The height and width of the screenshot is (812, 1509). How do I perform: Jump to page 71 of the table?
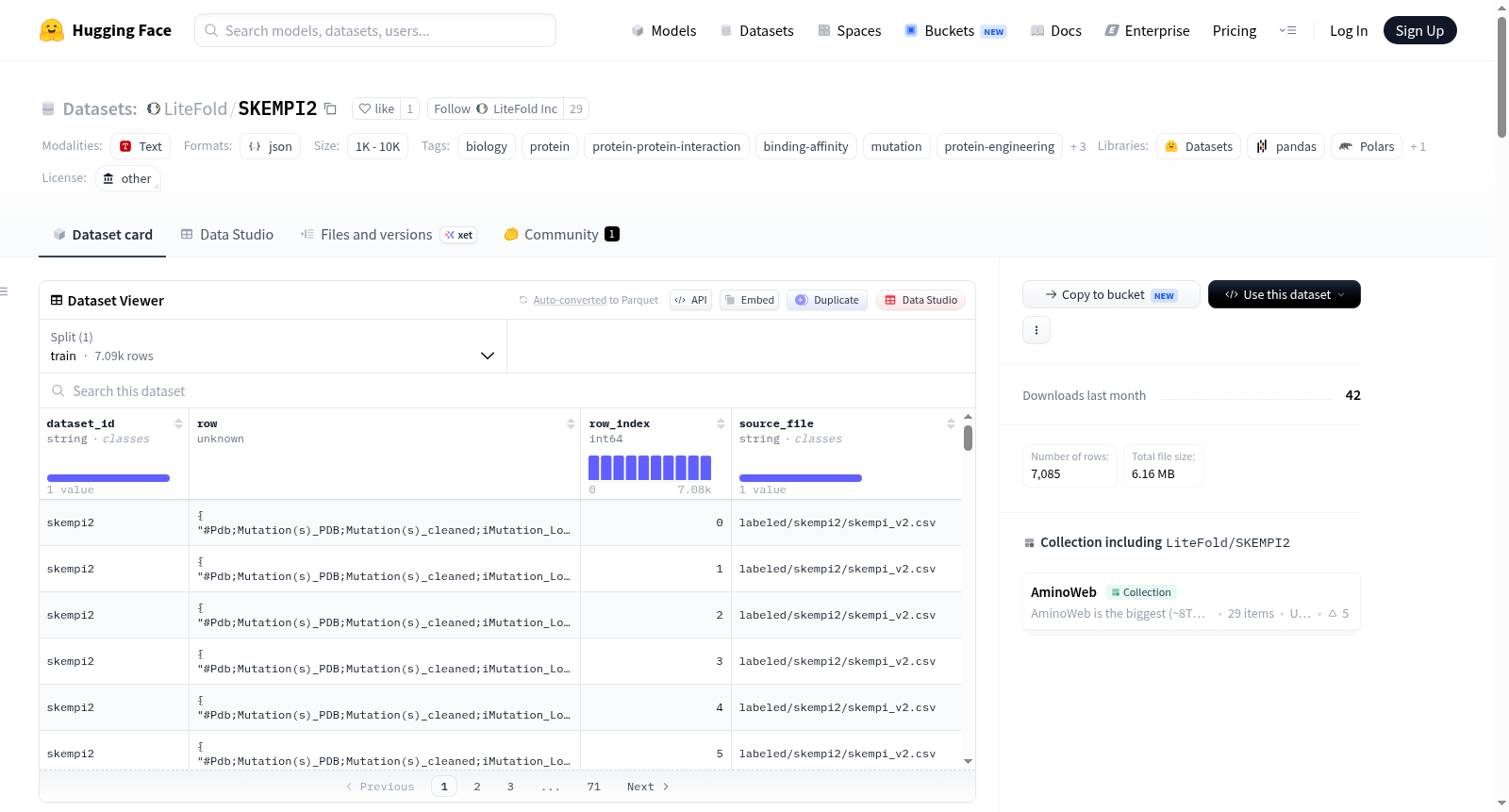point(593,787)
